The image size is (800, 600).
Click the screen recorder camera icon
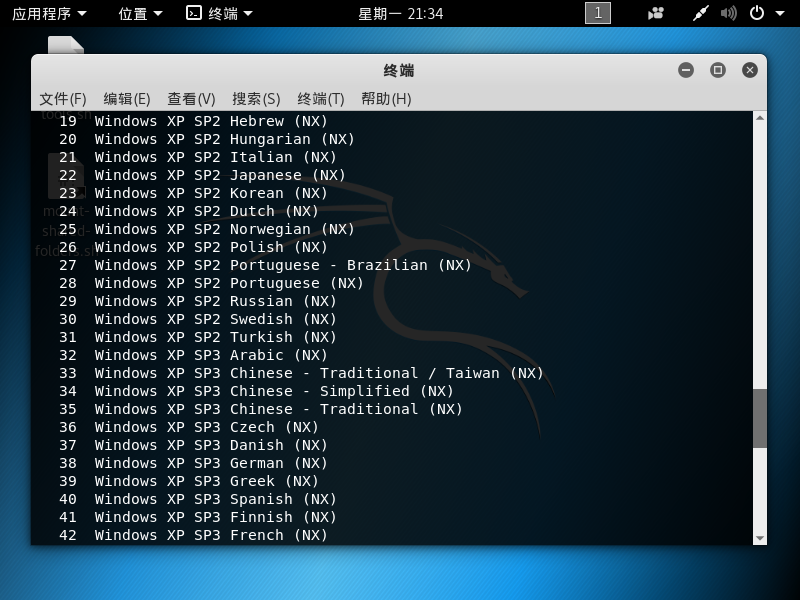[x=656, y=13]
